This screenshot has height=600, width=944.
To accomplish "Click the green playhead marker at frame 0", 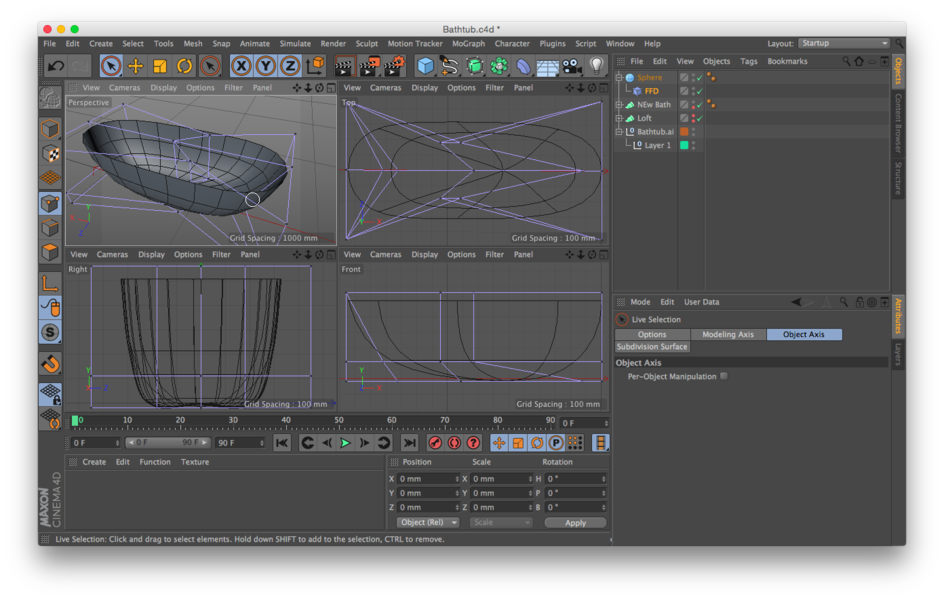I will 75,421.
